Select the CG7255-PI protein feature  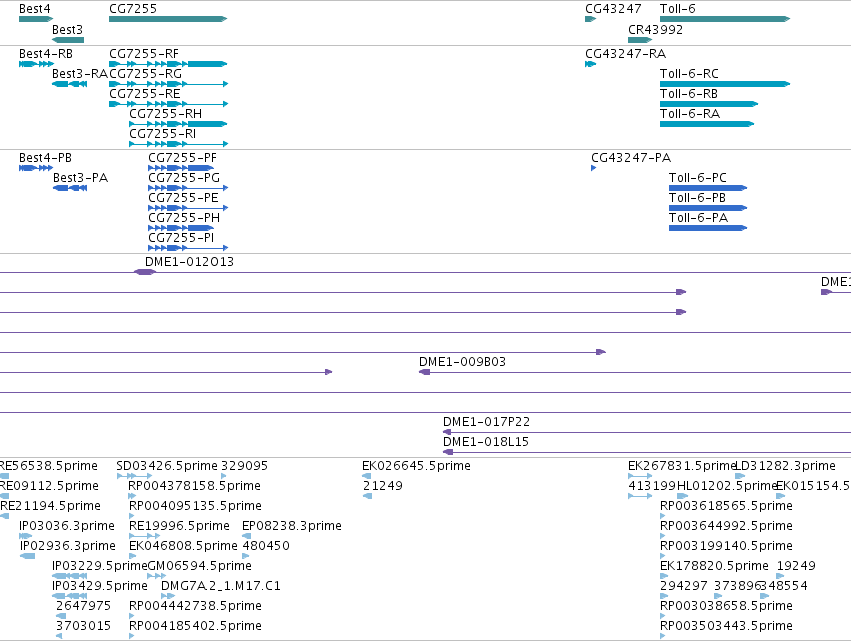(188, 249)
